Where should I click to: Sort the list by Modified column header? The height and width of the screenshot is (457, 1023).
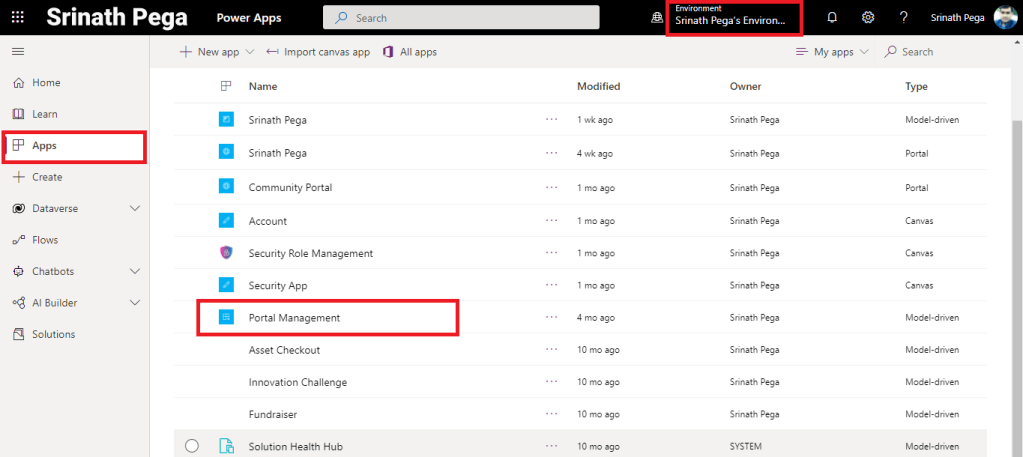point(598,87)
